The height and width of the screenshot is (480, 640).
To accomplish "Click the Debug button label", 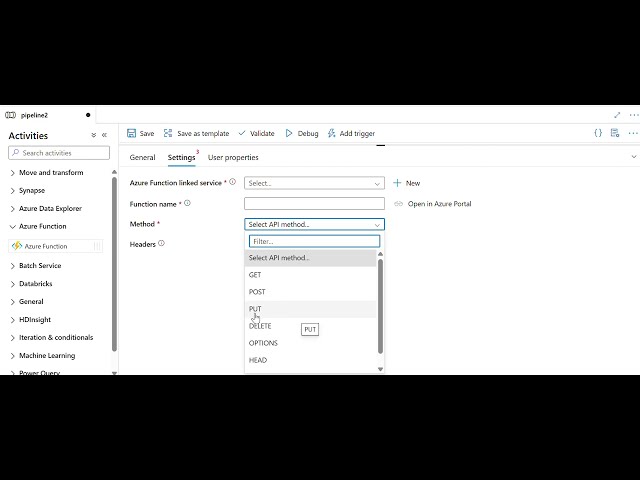I will (308, 133).
